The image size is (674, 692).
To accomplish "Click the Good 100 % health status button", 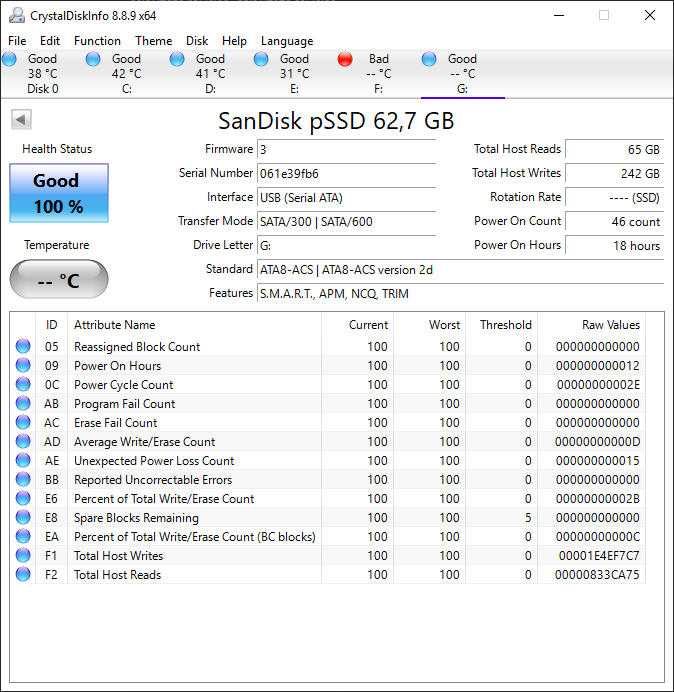I will pos(59,193).
